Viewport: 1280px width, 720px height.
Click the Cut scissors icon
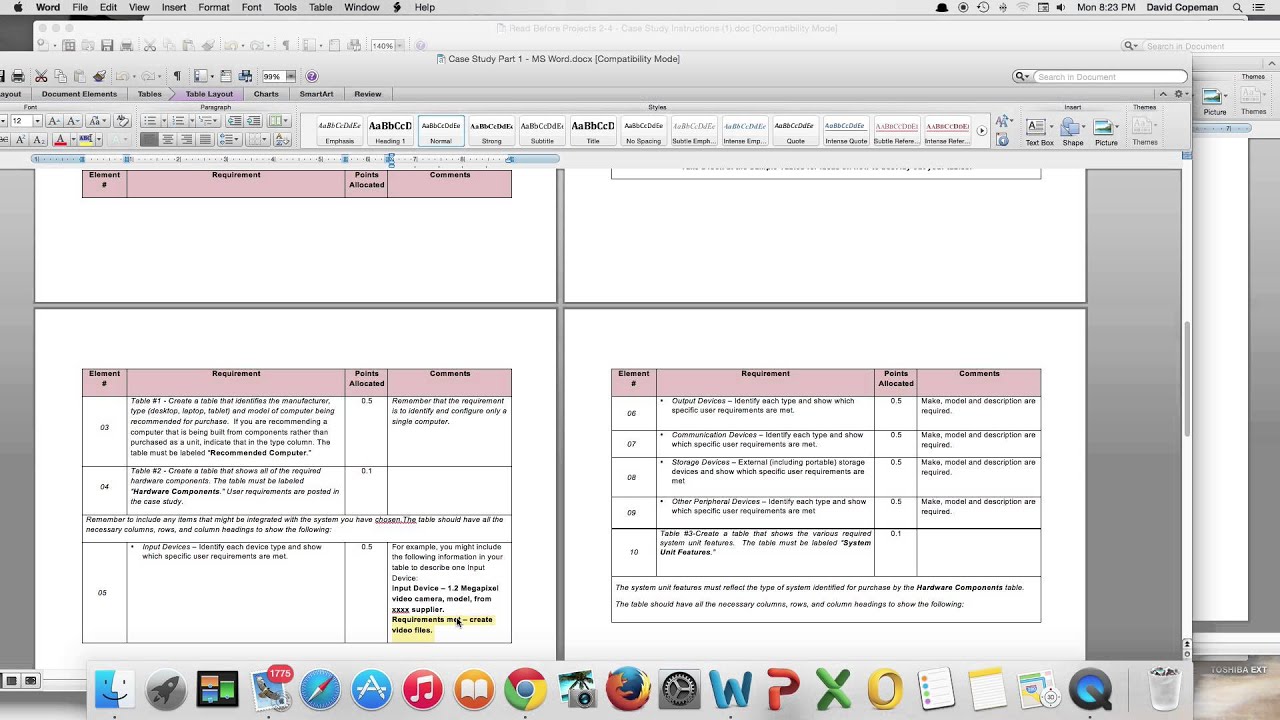pos(41,76)
